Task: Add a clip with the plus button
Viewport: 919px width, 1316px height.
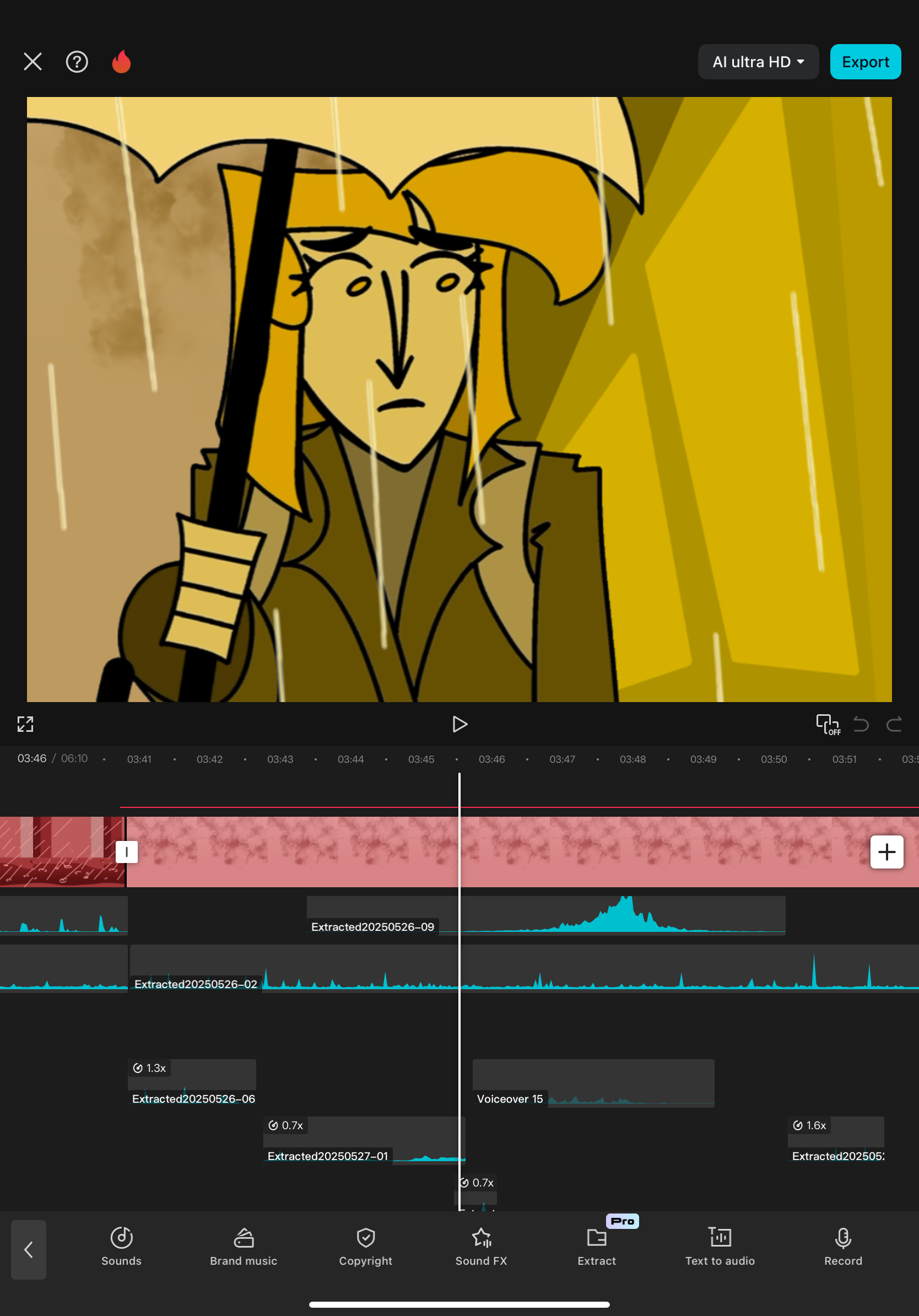Action: point(887,852)
